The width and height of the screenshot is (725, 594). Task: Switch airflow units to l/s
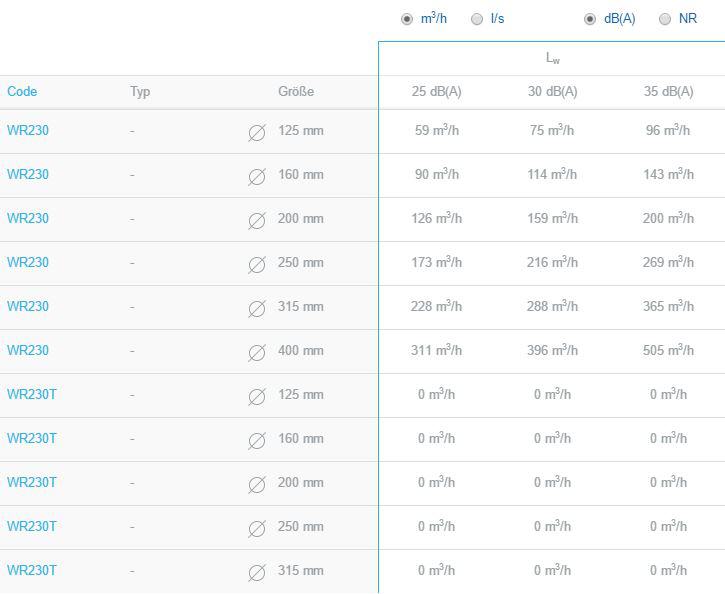(x=477, y=19)
